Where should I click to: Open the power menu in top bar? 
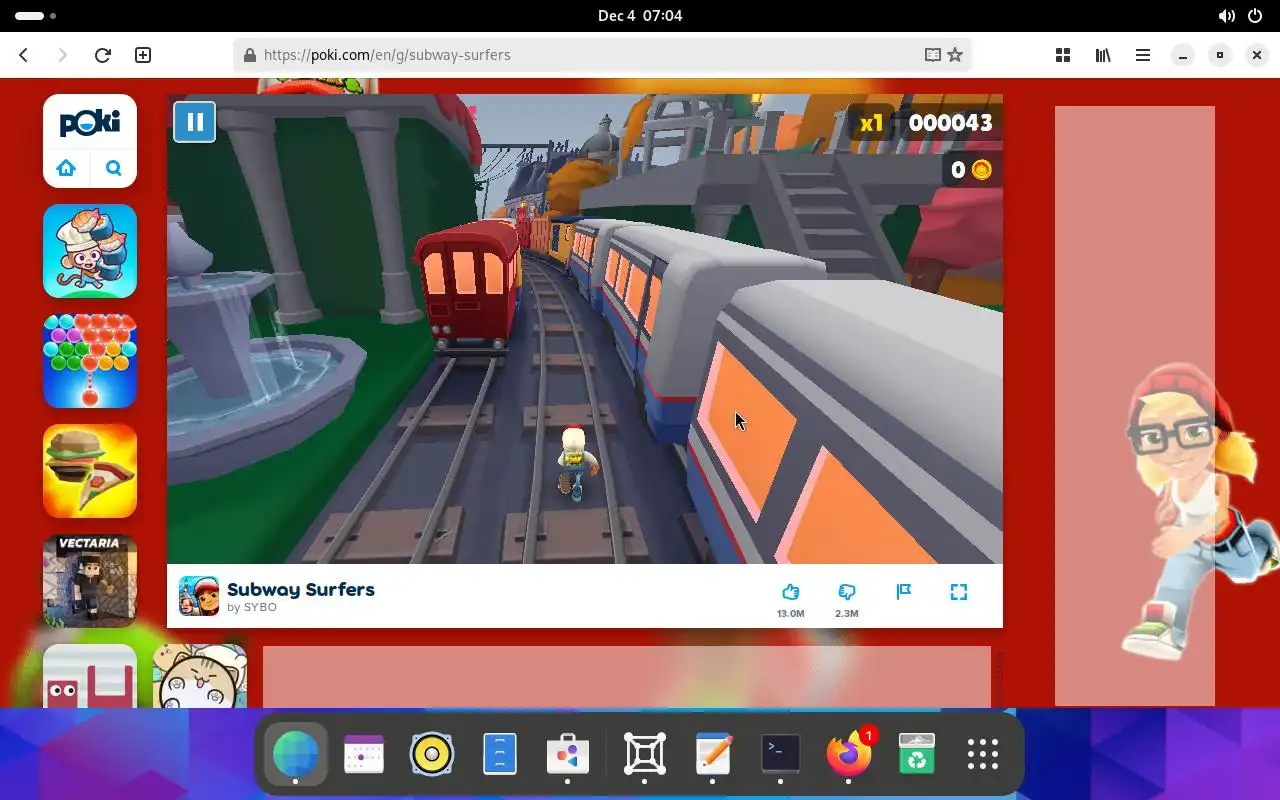(x=1255, y=16)
